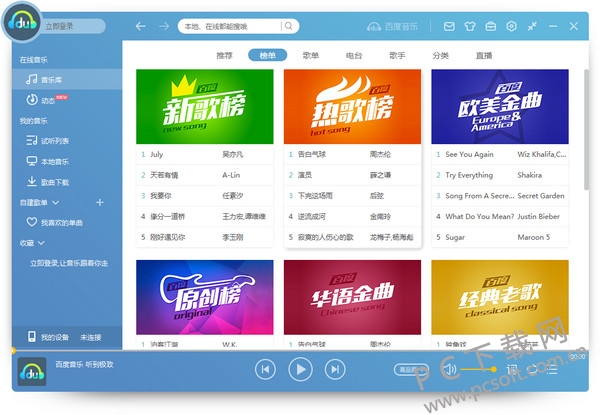Collapse the 自建歌单 section chevron
Screen dimensions: 600x415
pyautogui.click(x=55, y=202)
